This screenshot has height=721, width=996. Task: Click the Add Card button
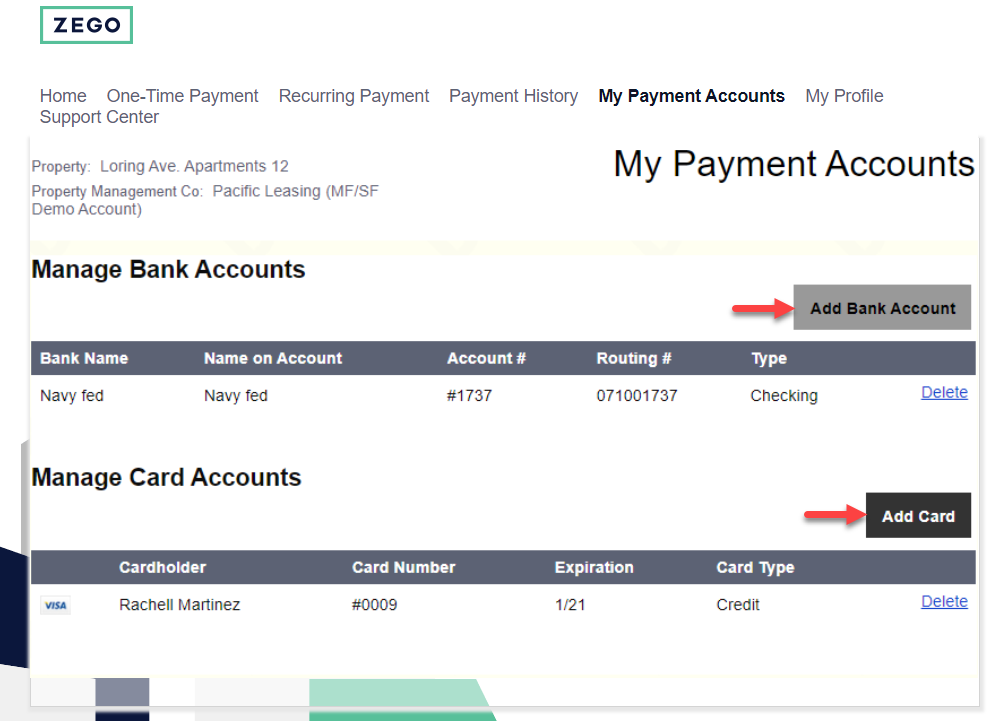917,515
